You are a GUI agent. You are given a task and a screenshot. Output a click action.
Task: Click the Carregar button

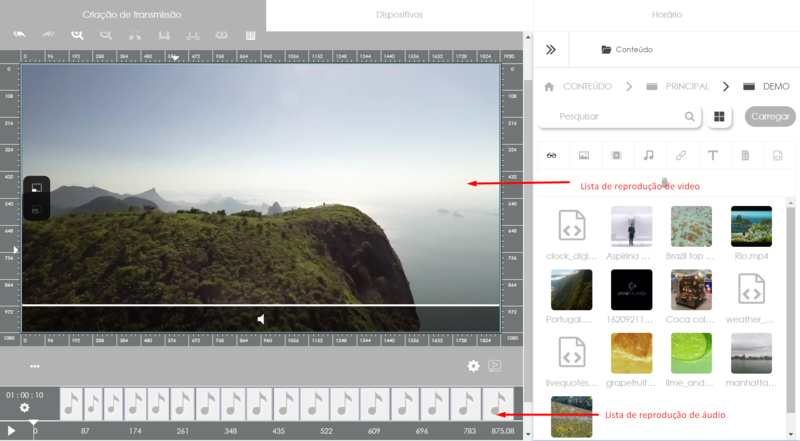[770, 117]
